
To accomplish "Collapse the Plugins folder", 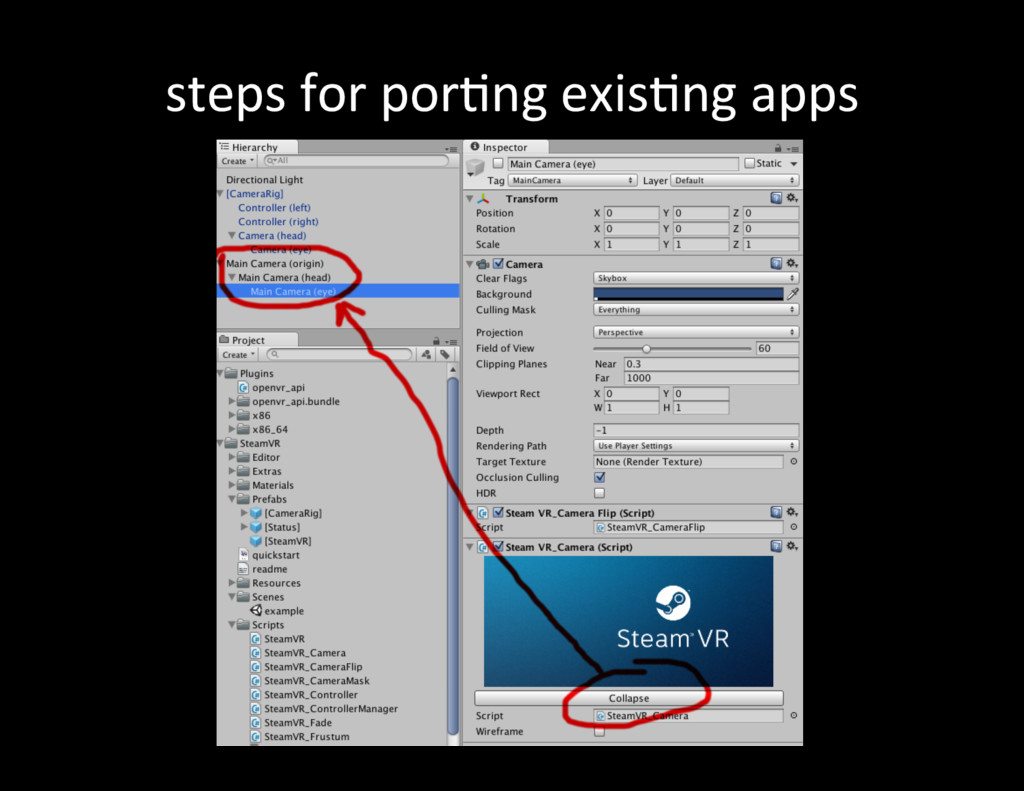I will [221, 373].
